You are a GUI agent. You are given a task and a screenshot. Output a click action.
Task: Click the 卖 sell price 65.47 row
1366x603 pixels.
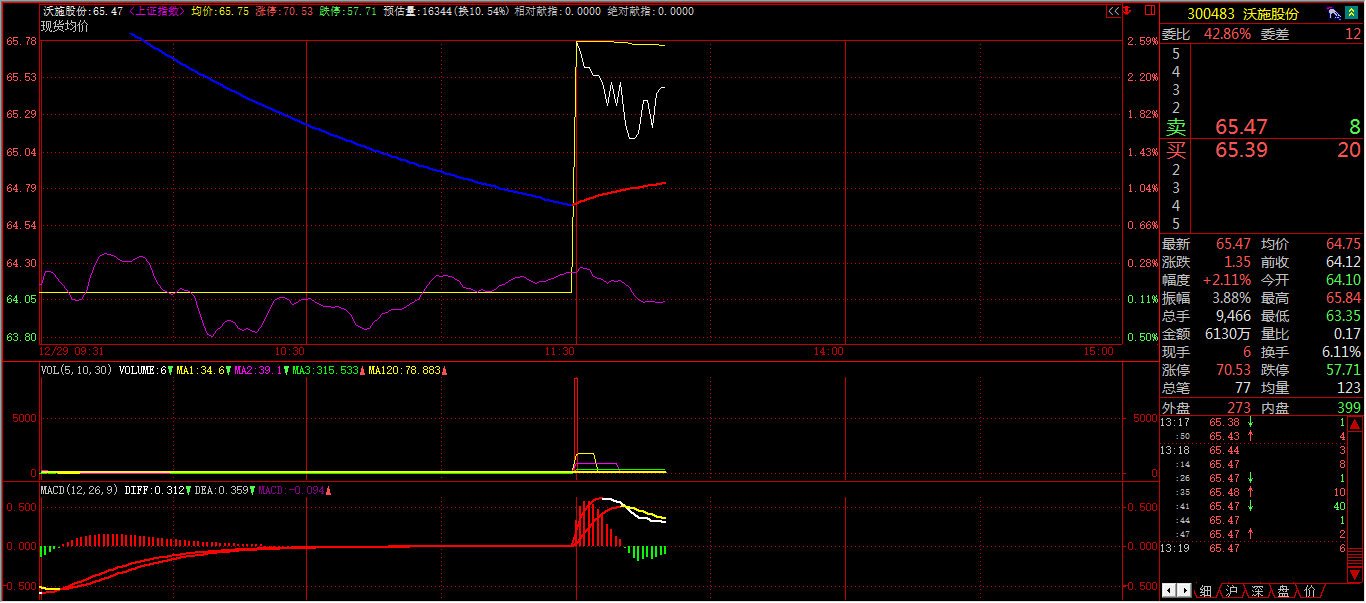(x=1262, y=127)
